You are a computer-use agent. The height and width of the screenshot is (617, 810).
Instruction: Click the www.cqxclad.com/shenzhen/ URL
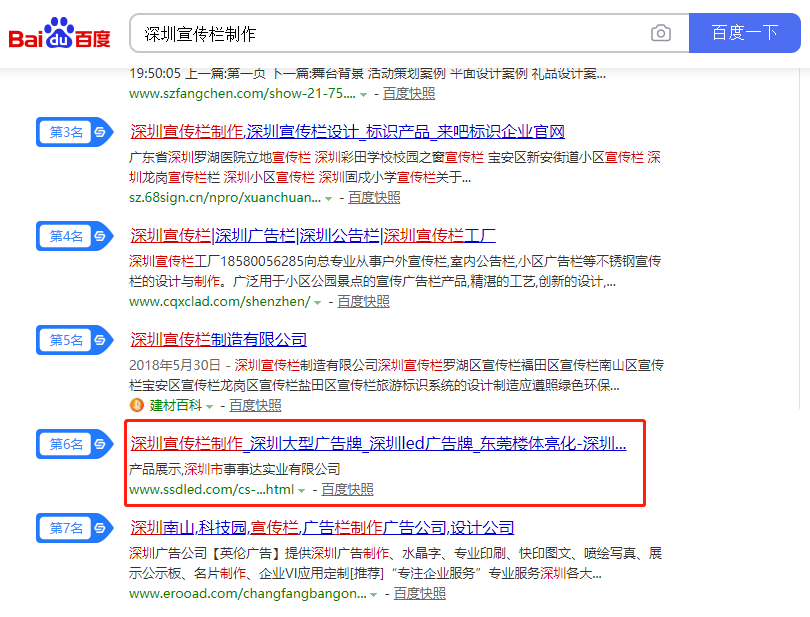pos(220,301)
